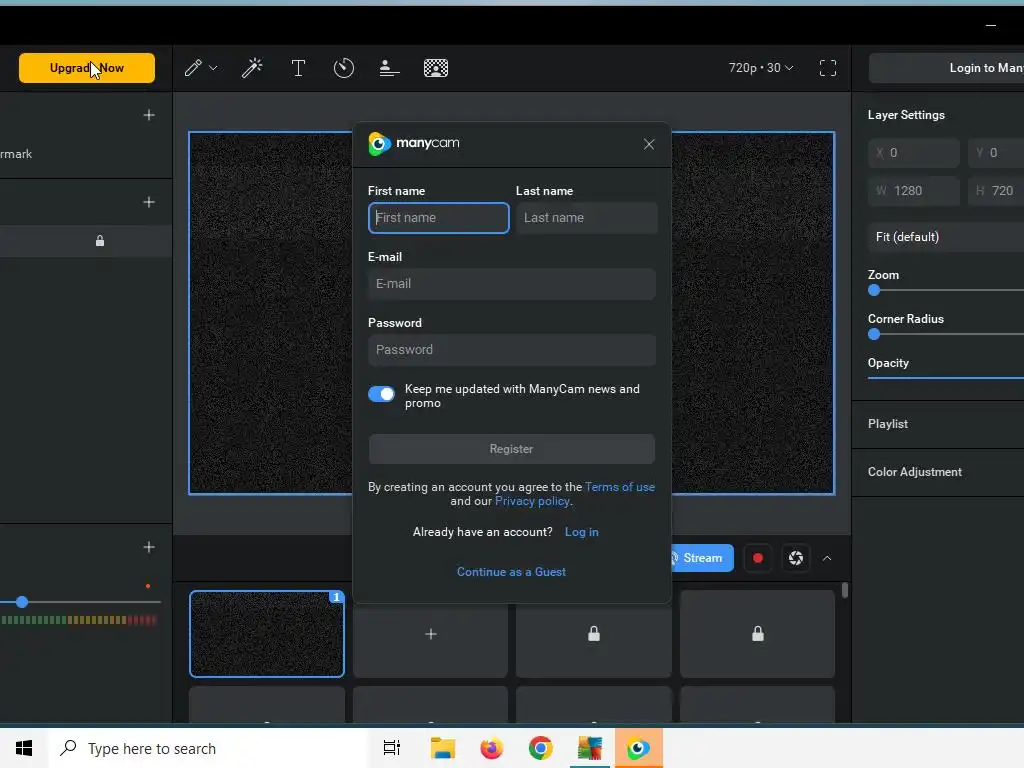The height and width of the screenshot is (768, 1024).
Task: Click the top plus icon in the left panel
Action: tap(149, 115)
